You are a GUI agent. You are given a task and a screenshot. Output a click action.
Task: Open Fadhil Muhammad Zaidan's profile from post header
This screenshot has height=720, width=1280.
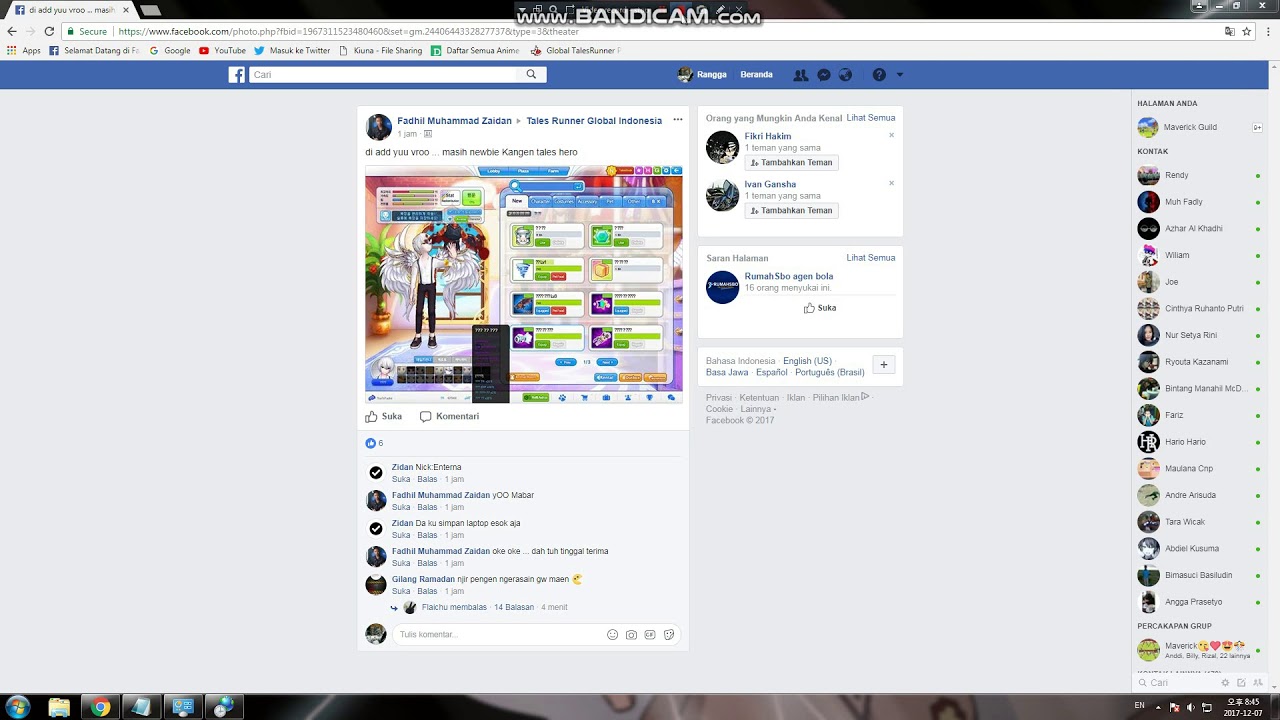454,120
